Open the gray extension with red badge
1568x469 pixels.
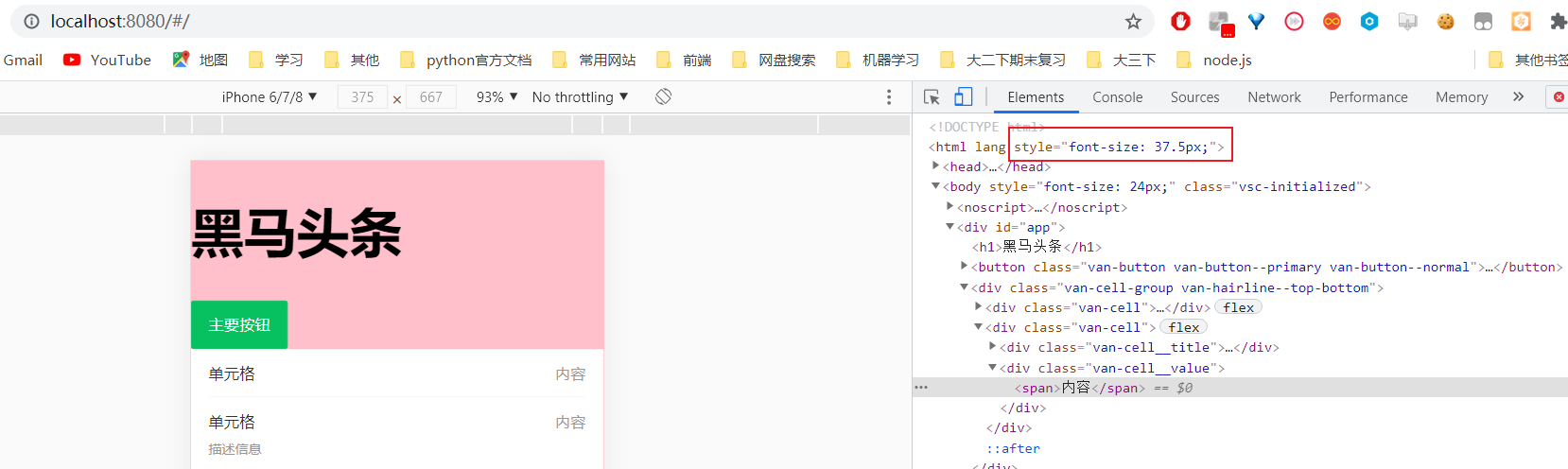coord(1220,23)
